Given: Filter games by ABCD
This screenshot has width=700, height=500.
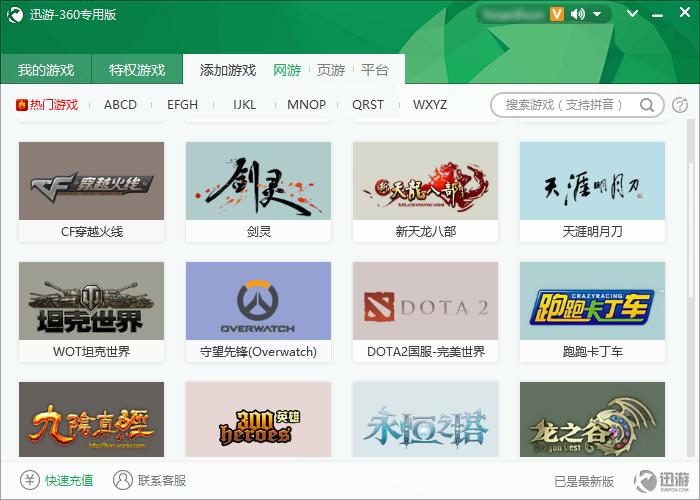Looking at the screenshot, I should point(120,105).
